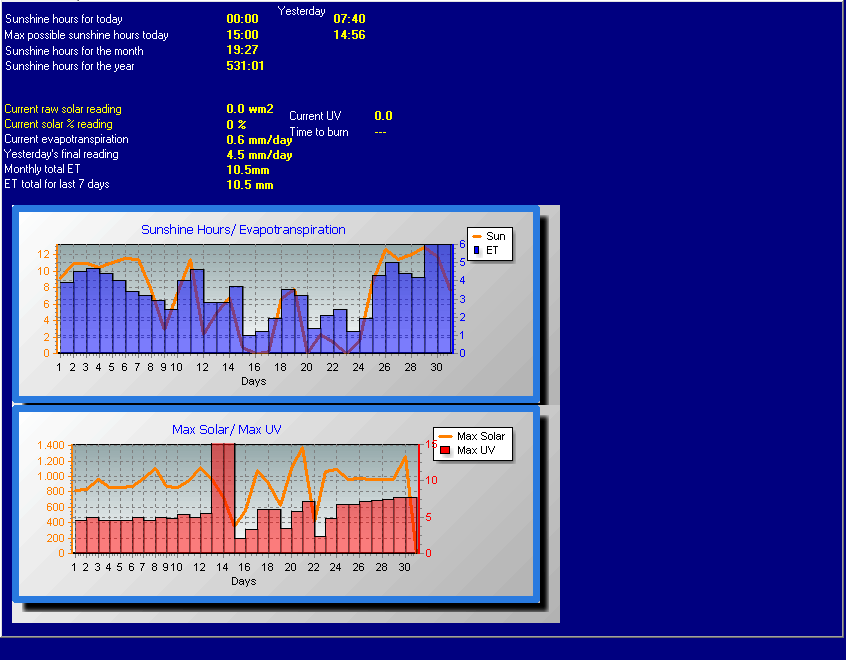Select the Time to burn dashes value
The image size is (846, 660).
[380, 132]
